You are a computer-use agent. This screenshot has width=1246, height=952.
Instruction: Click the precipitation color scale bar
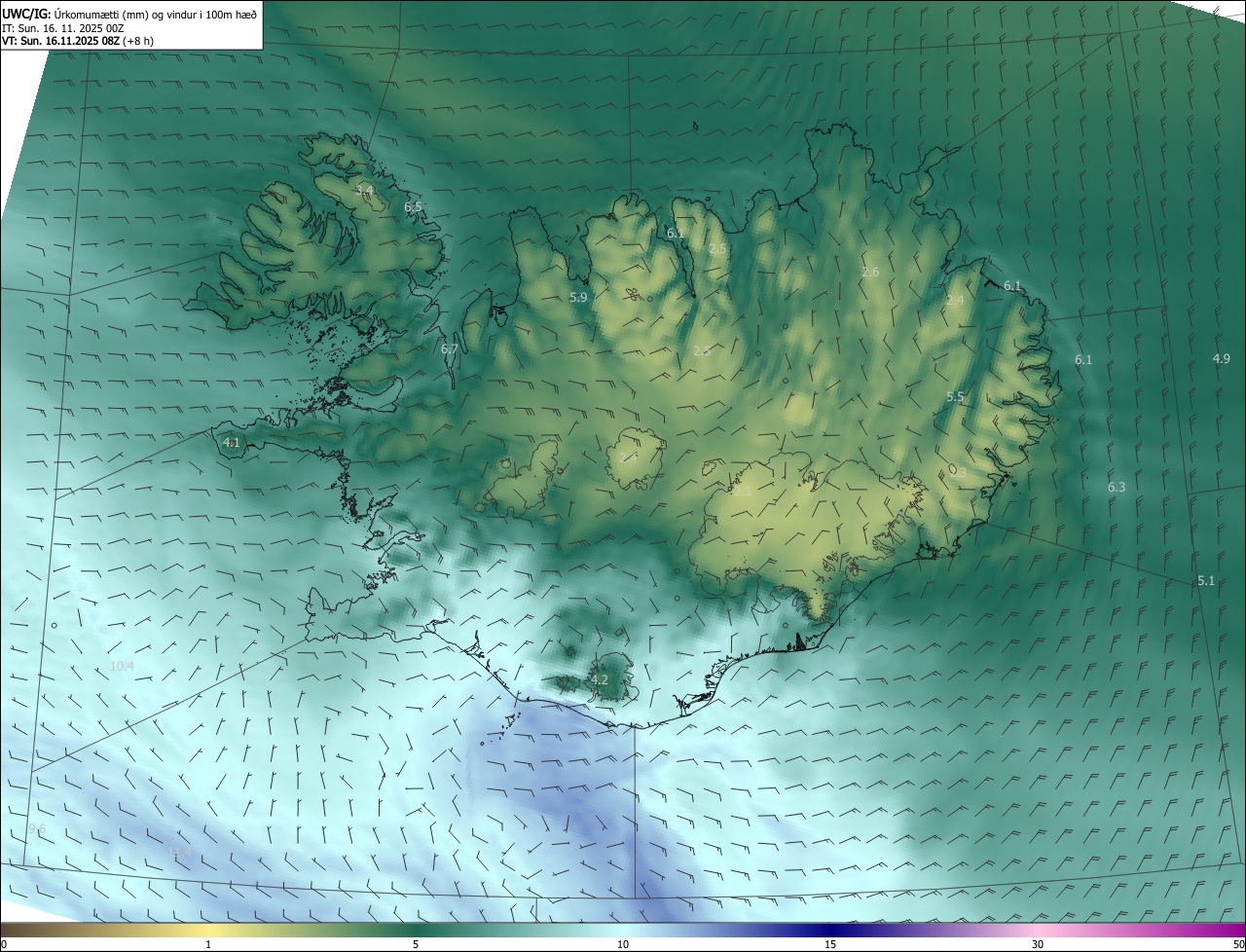[x=623, y=930]
